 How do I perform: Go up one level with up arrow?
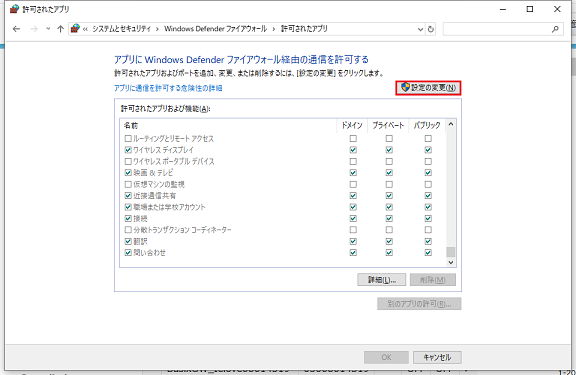(61, 29)
